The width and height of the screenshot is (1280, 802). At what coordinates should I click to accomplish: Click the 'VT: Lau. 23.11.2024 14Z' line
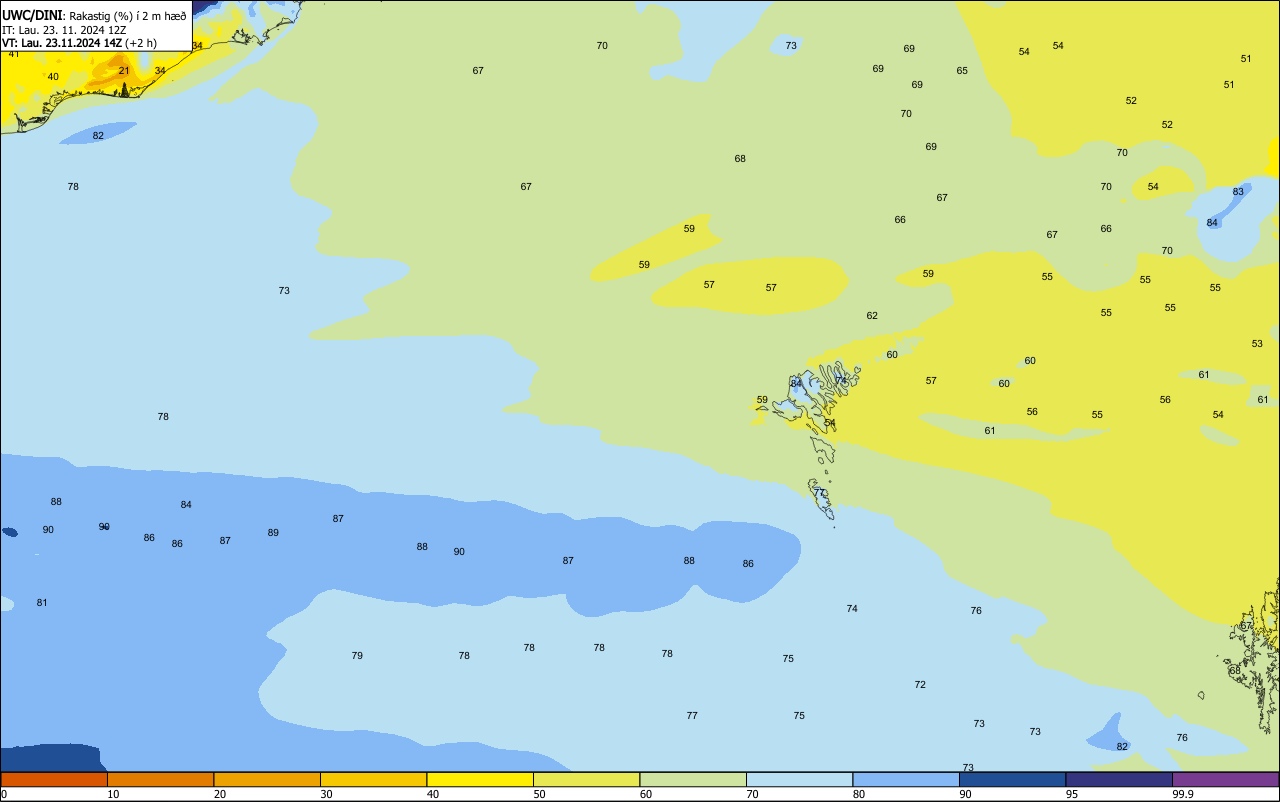pyautogui.click(x=61, y=43)
